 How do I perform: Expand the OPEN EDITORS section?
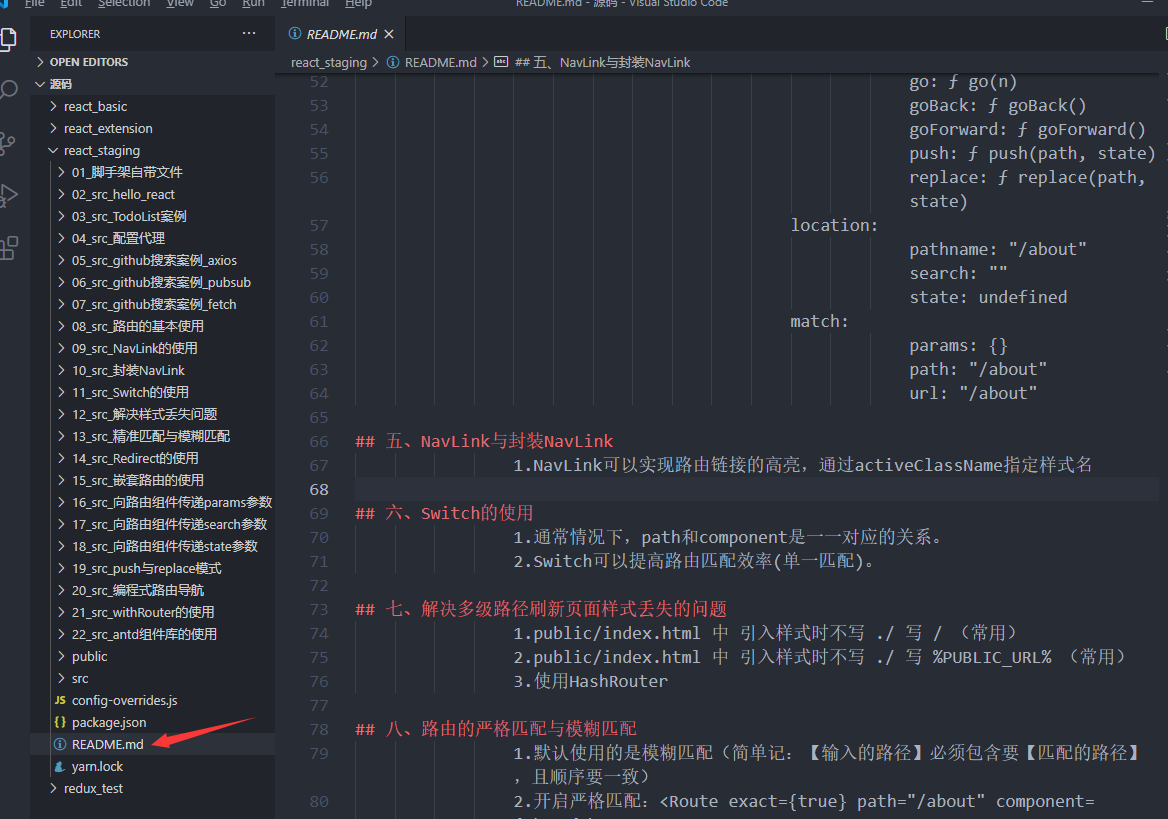41,62
